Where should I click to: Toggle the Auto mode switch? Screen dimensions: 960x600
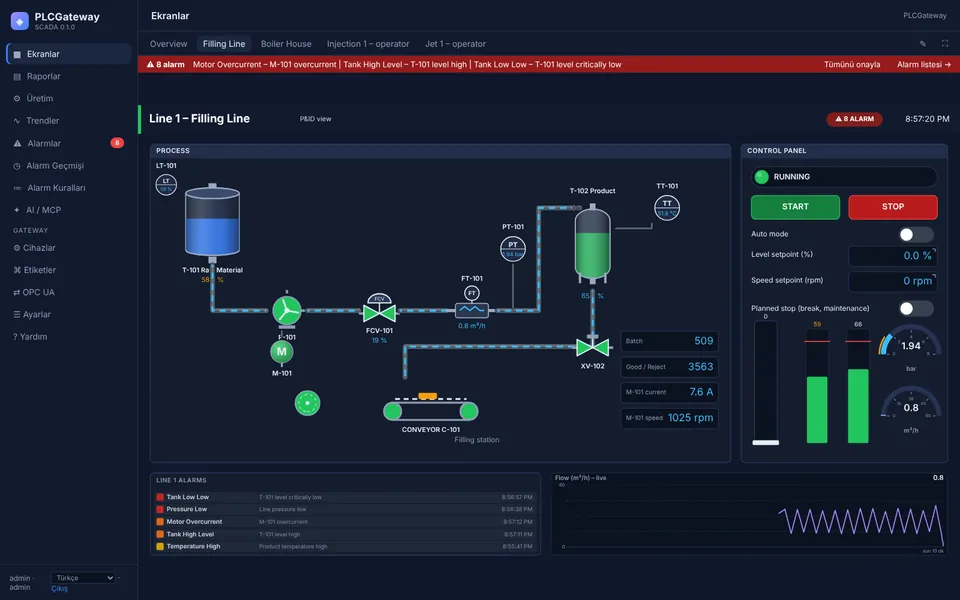tap(916, 234)
